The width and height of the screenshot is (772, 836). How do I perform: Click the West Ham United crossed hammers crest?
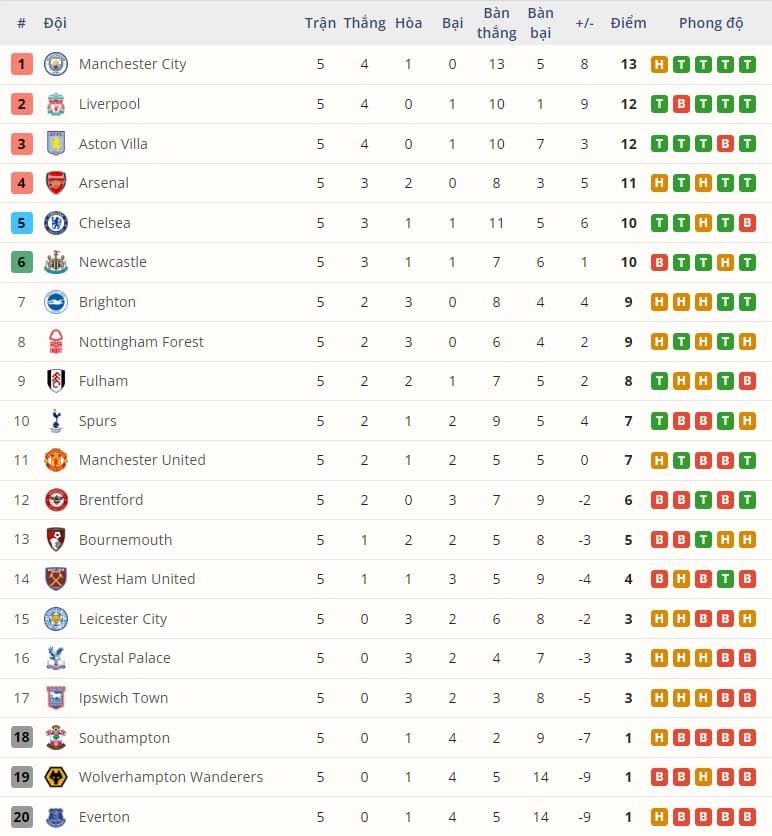(x=57, y=579)
